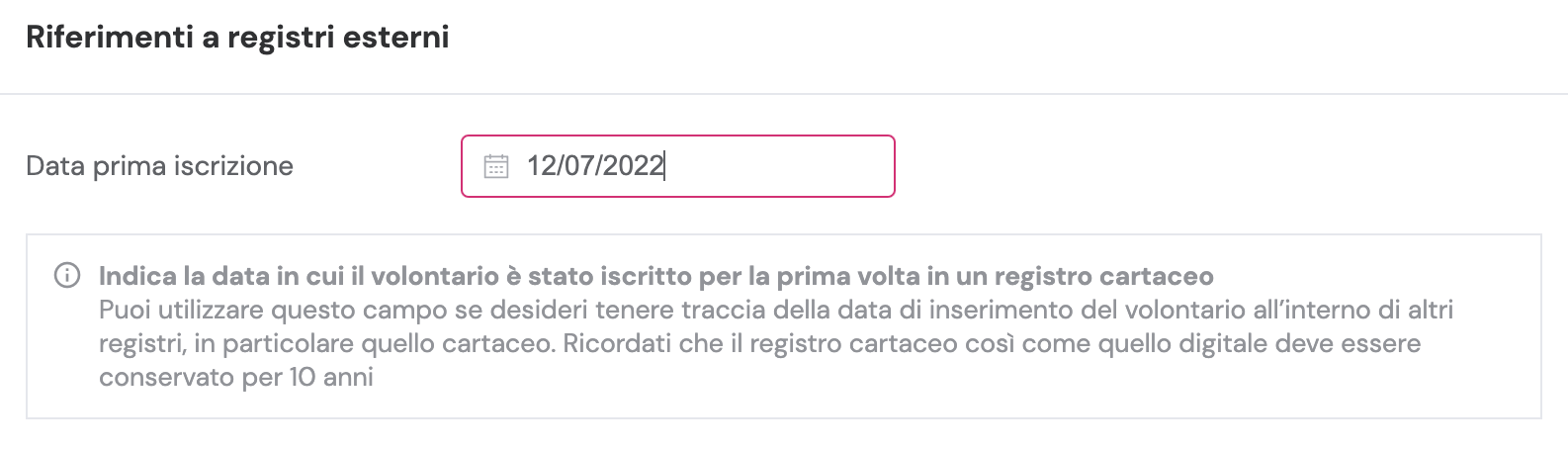Click hint line starting "Puoi utilizzare questo campo"
Screen dimensions: 1568x451
[x=775, y=310]
